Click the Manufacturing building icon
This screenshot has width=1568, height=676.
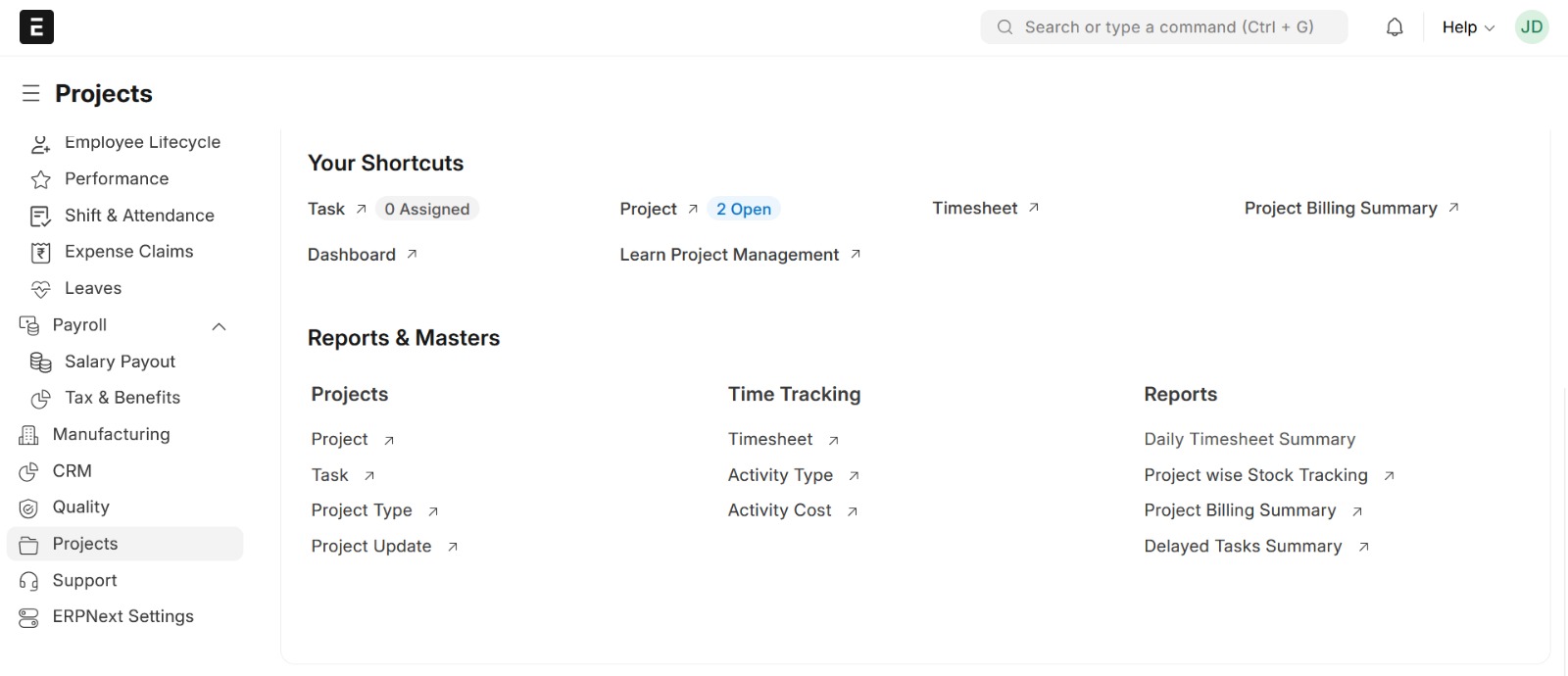pyautogui.click(x=29, y=435)
